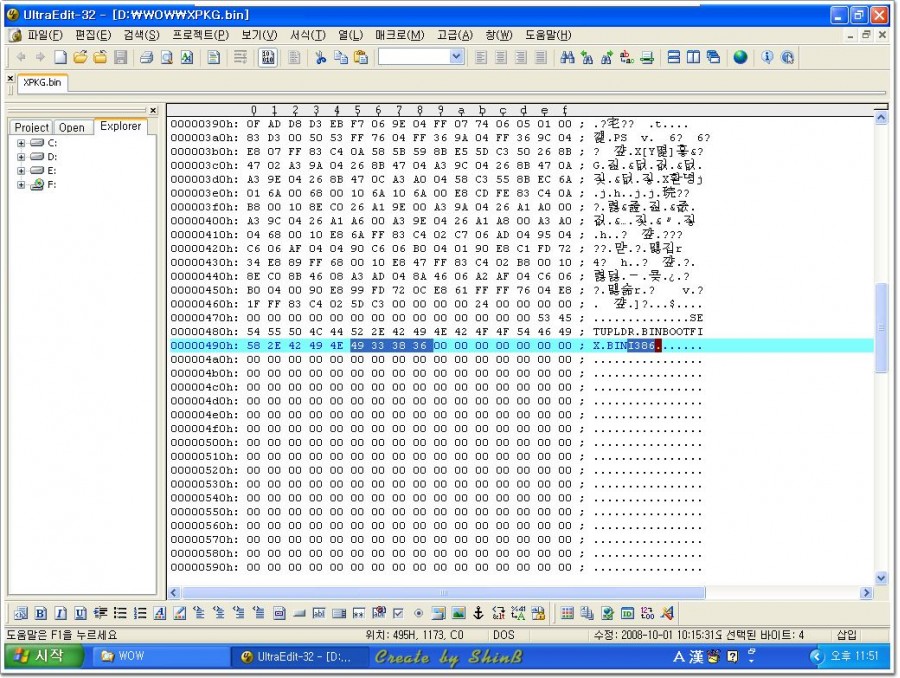This screenshot has height=678, width=900.
Task: Open the 편집(E) menu
Action: (93, 35)
